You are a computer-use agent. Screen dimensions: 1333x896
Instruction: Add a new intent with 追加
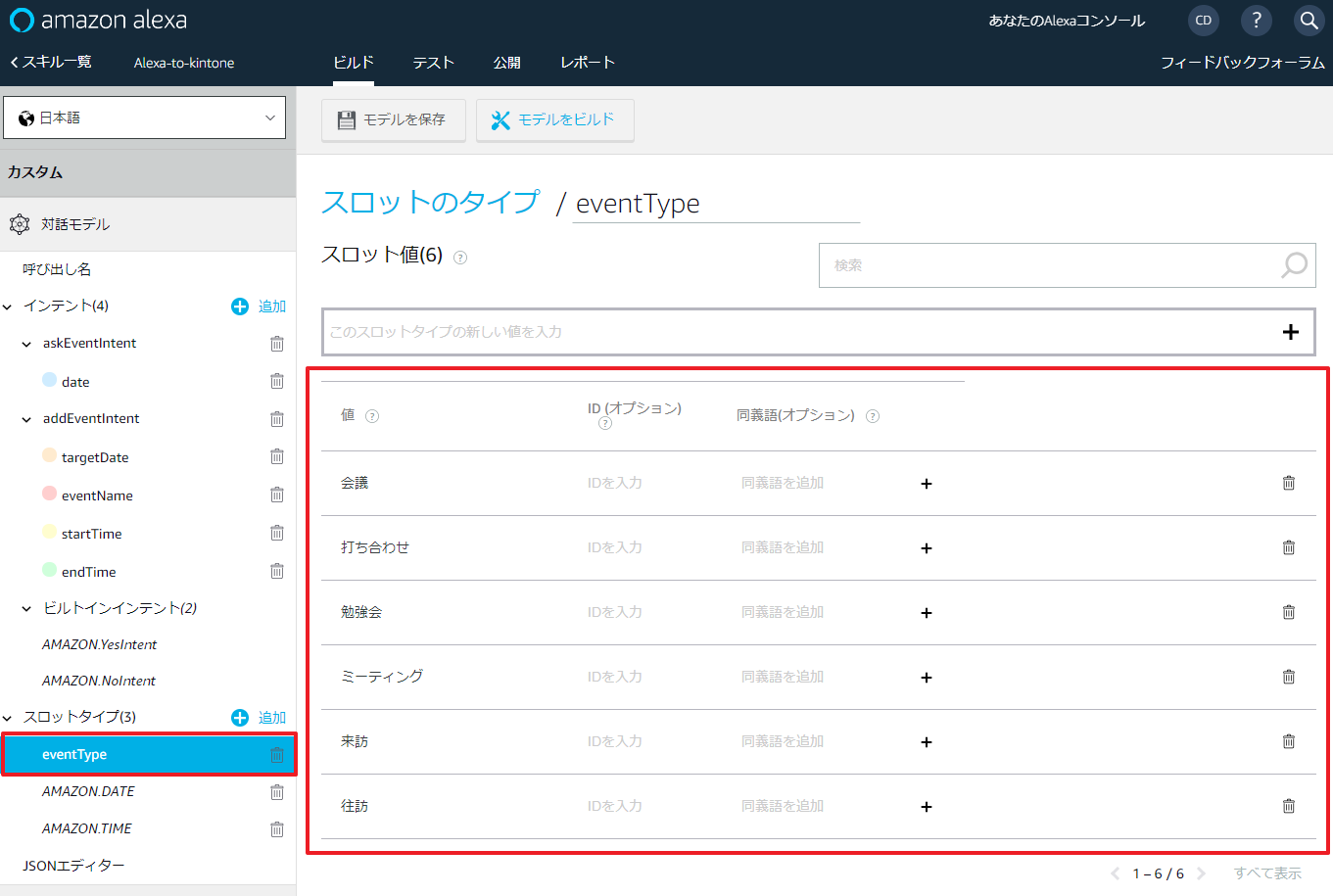(259, 307)
